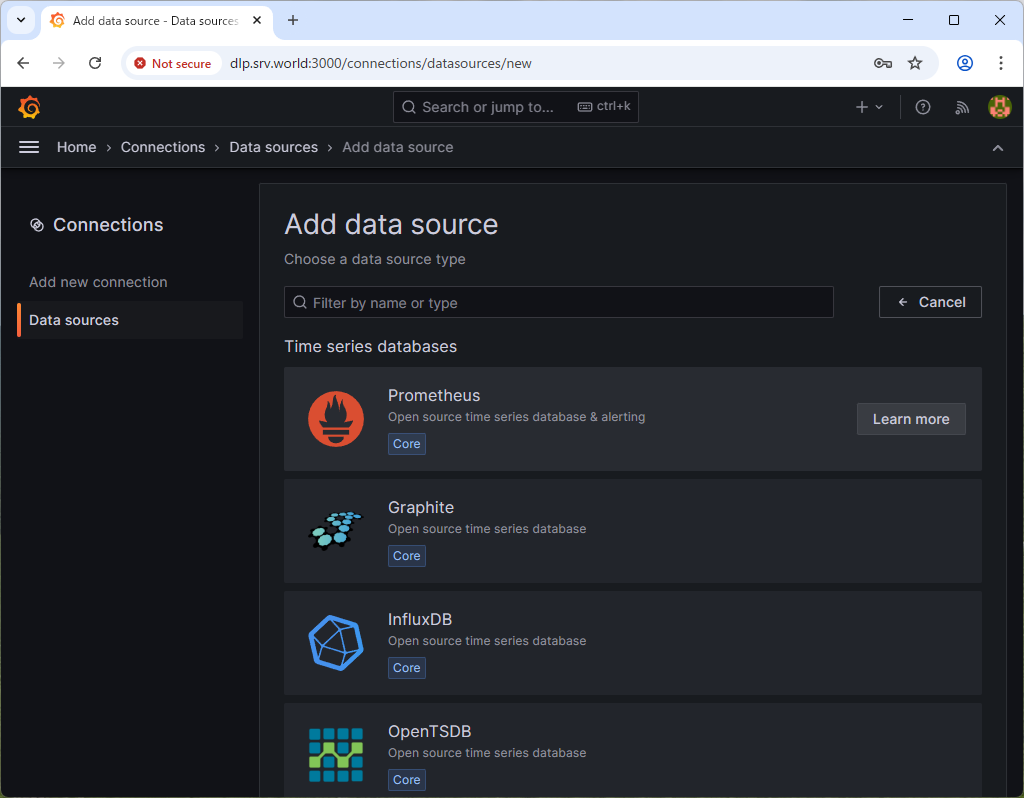Select the OpenTSDB data source title

[x=429, y=731]
